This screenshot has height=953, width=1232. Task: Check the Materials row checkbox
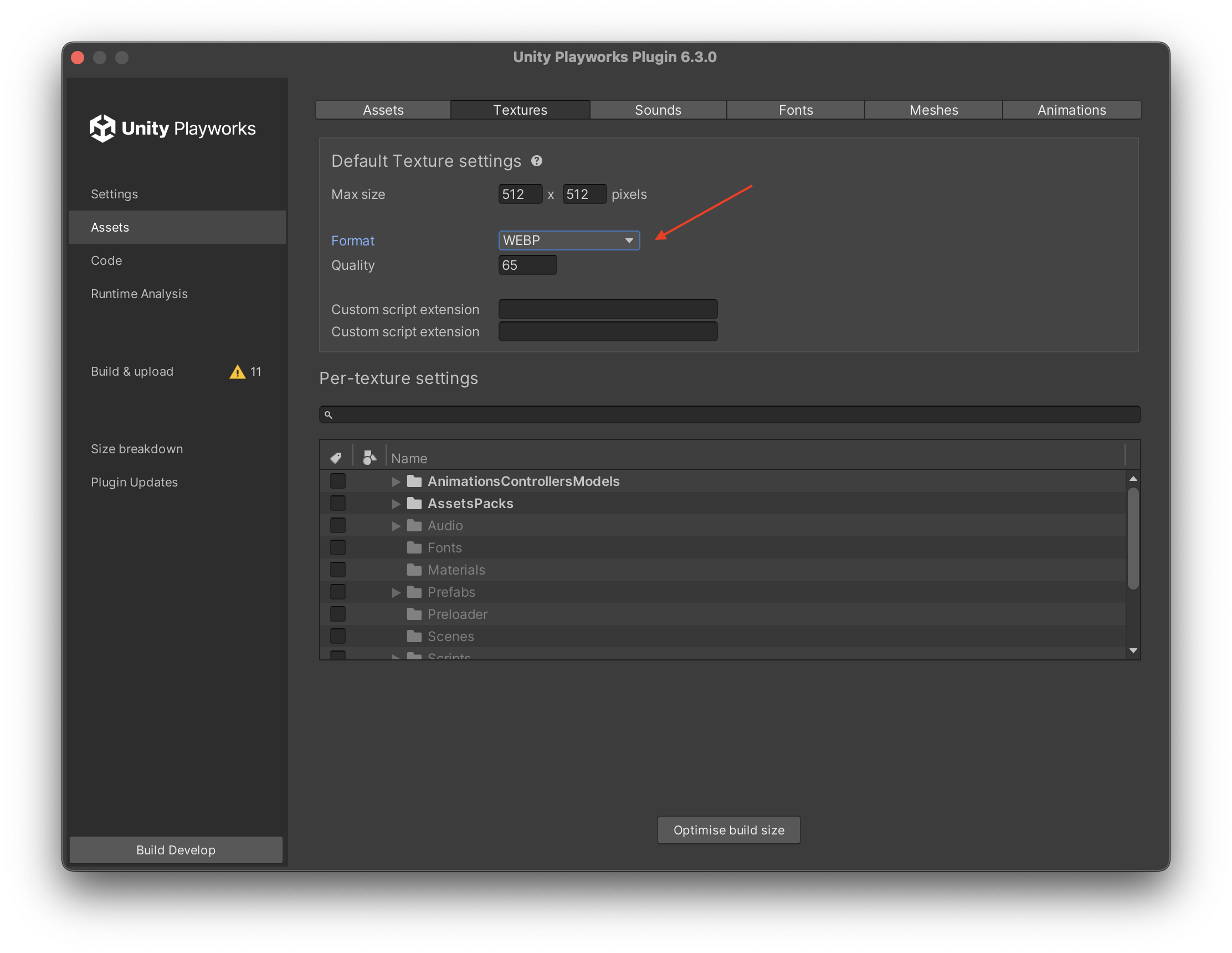pos(338,570)
